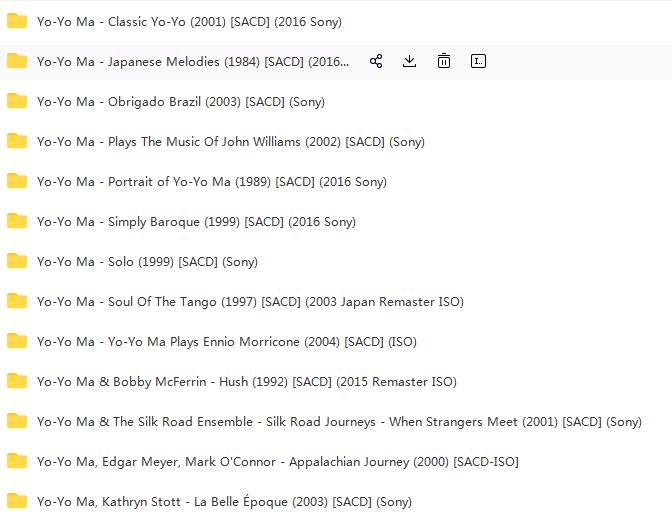
Task: Click the share icon on Japanese Melodies row
Action: click(376, 61)
